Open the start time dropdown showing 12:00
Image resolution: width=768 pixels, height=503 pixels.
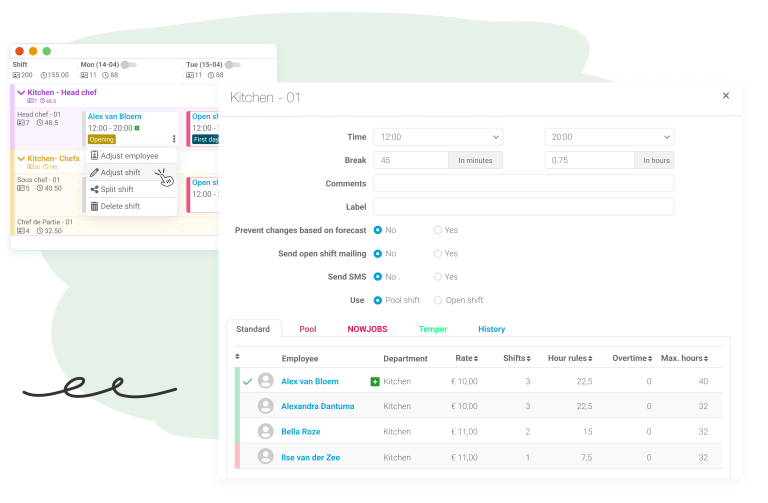tap(438, 137)
